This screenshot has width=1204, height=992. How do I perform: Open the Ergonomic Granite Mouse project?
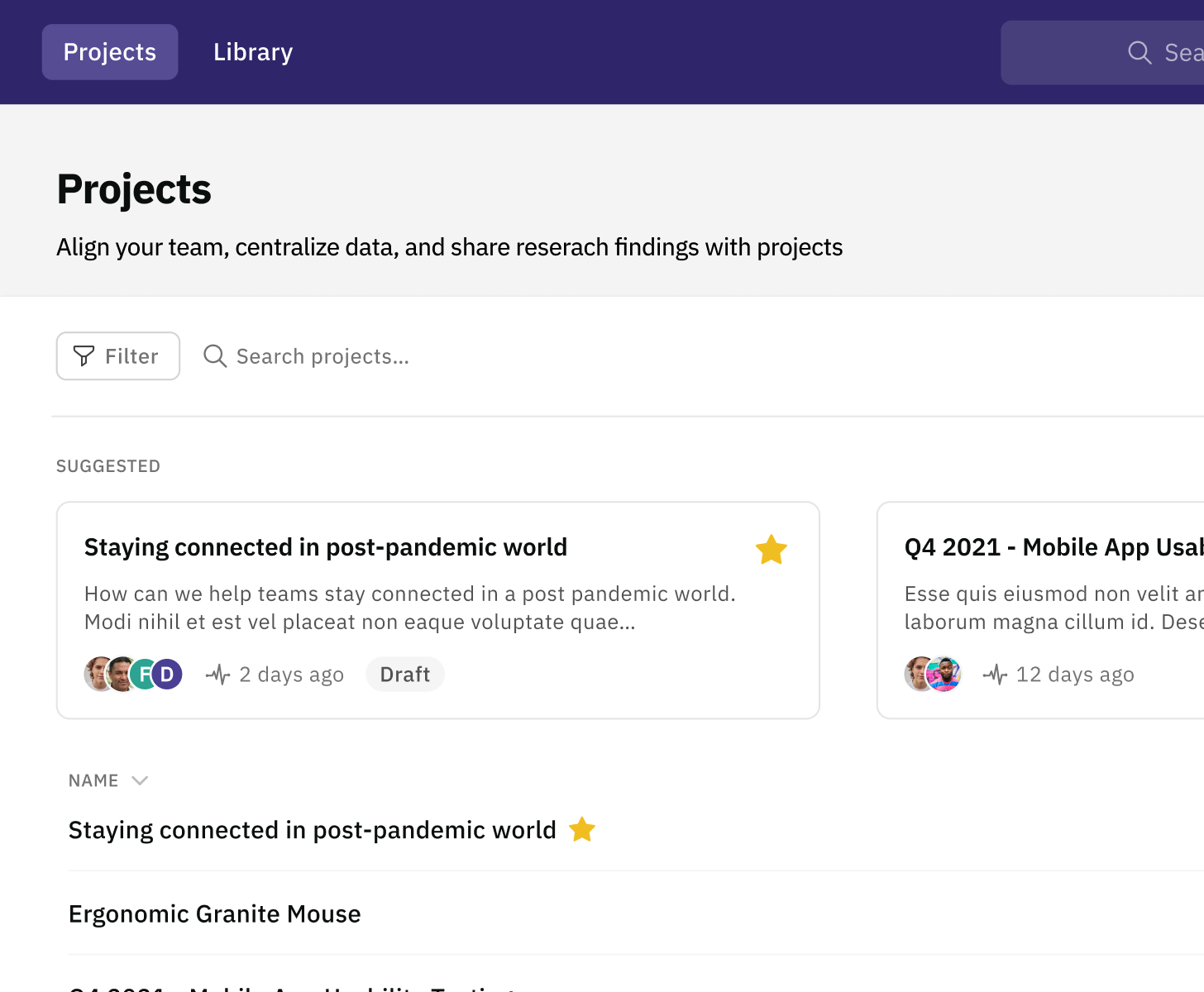click(214, 913)
